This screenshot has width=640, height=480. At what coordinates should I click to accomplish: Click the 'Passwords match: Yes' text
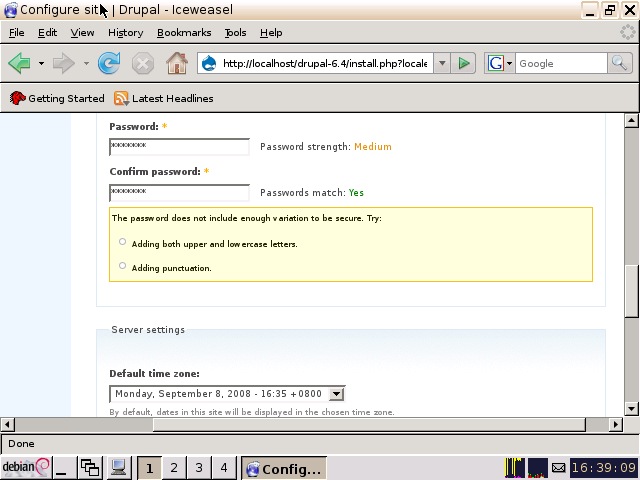click(312, 193)
